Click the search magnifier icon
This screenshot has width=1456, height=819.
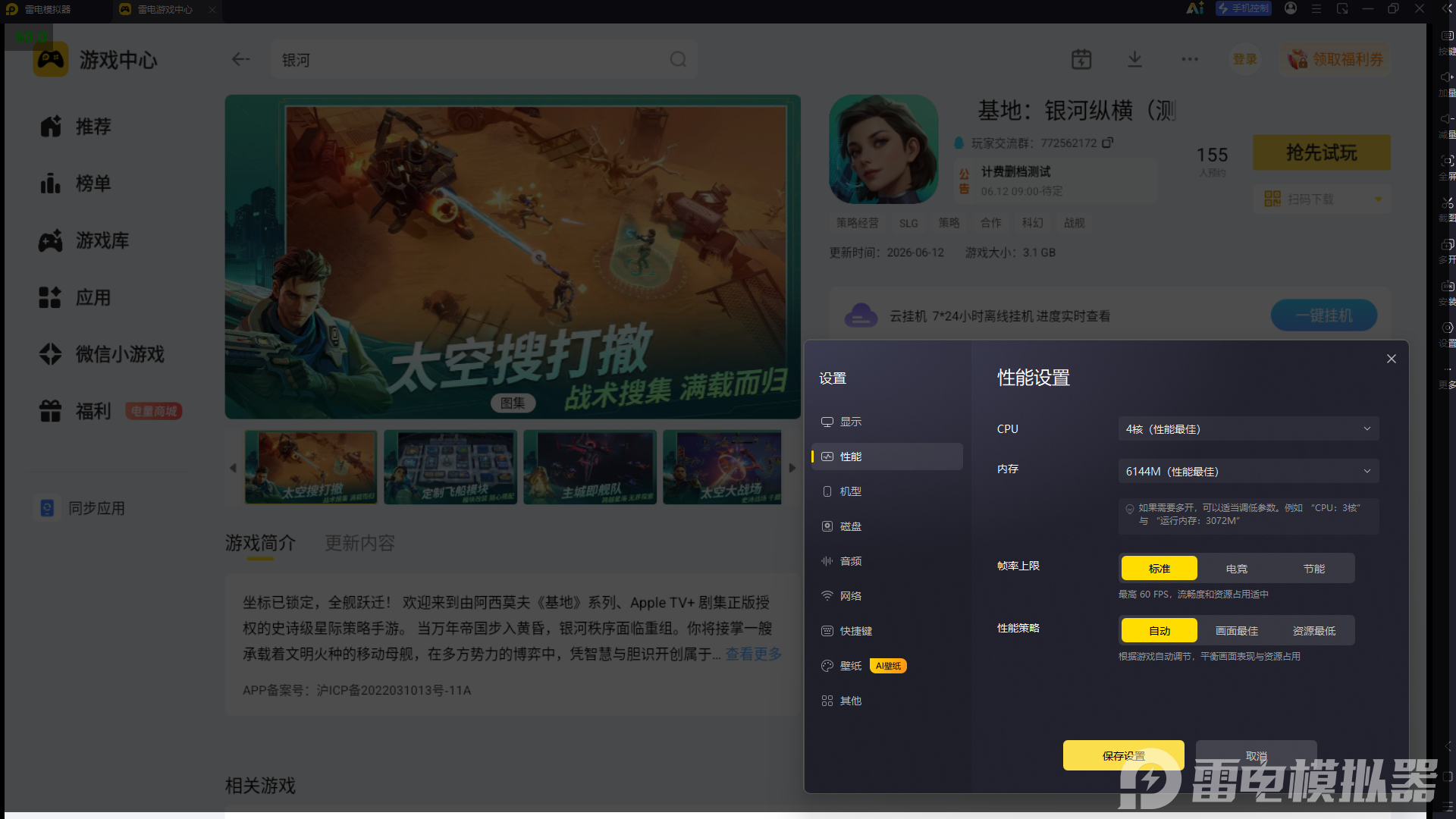678,59
